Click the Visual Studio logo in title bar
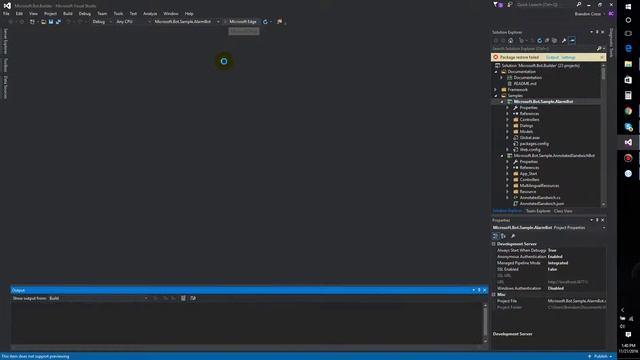640x360 pixels. tap(7, 5)
